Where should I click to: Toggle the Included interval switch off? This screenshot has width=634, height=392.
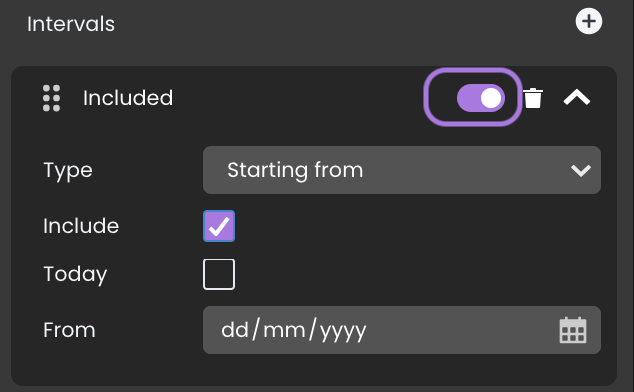[481, 98]
